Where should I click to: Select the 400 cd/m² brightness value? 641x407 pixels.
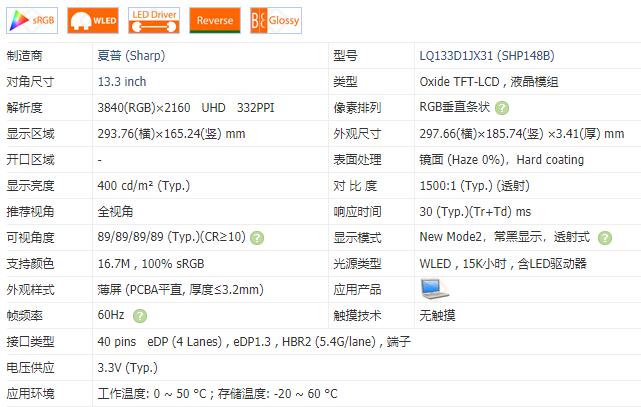point(143,186)
